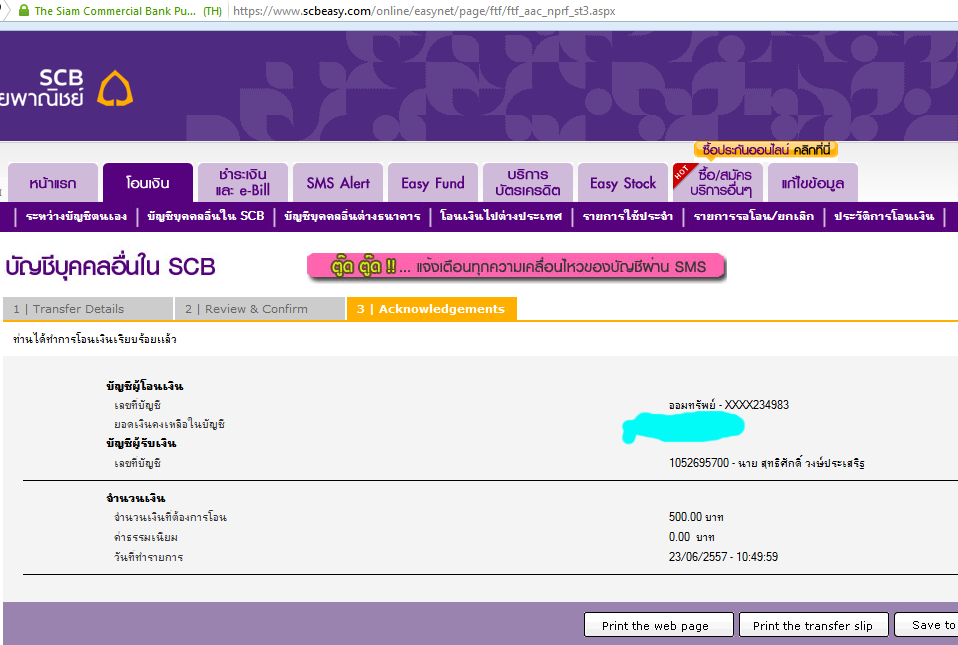Image resolution: width=958 pixels, height=645 pixels.
Task: Click the ท่านได้ทำการโอนเงินเรียบร้อยแล้ว message
Action: pos(95,339)
